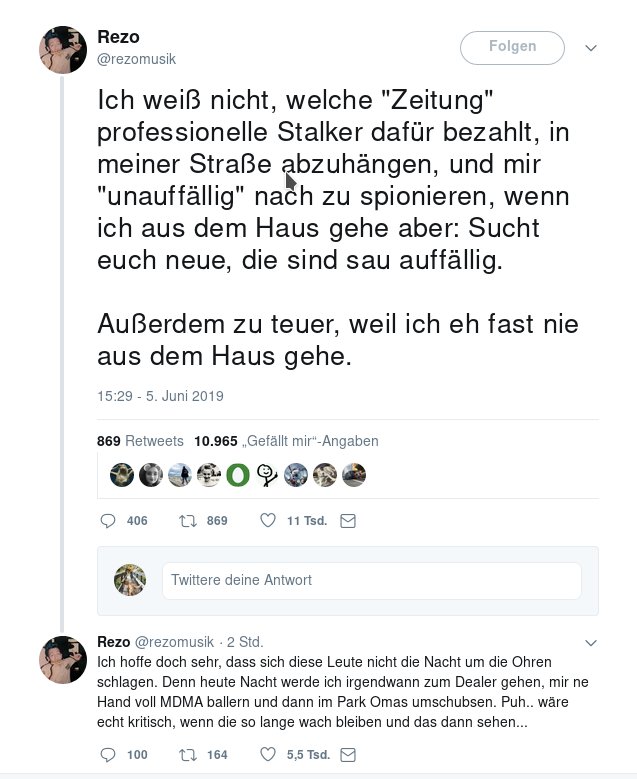Open direct message envelope icon on main tweet
The height and width of the screenshot is (779, 637).
pos(347,521)
